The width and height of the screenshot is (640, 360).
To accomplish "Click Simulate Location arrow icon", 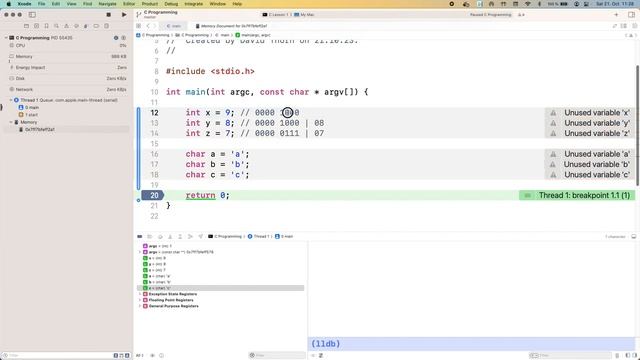I will (200, 236).
